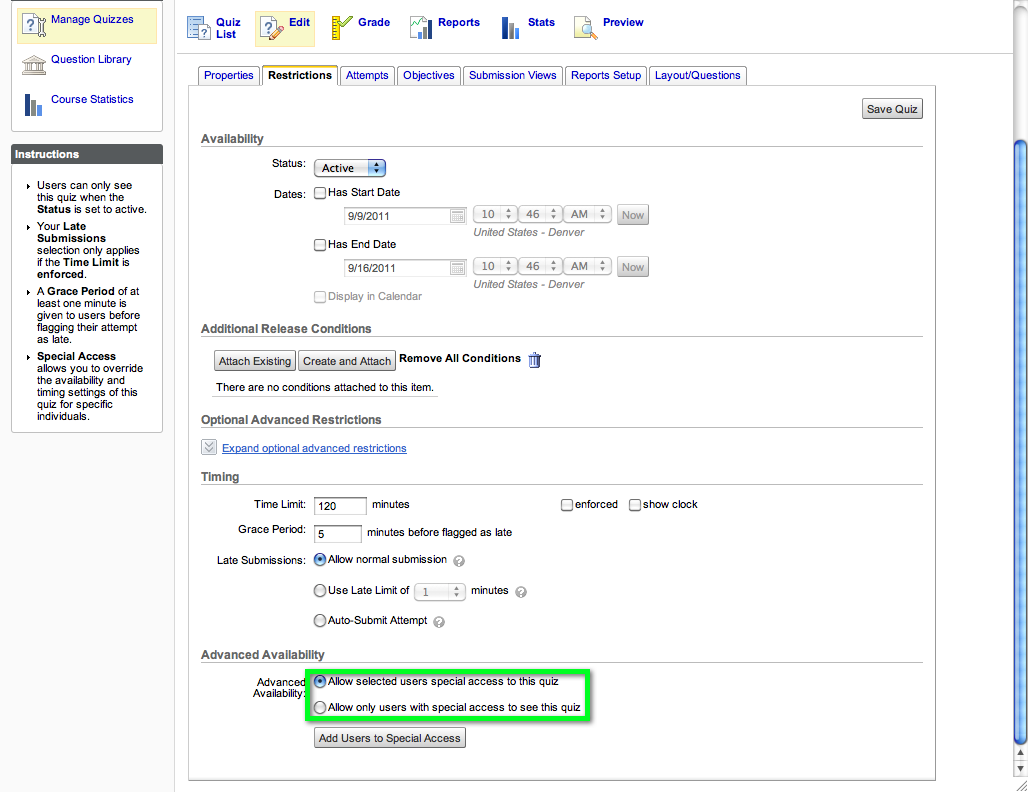Viewport: 1028px width, 792px height.
Task: Open the Question Library icon
Action: pyautogui.click(x=34, y=65)
